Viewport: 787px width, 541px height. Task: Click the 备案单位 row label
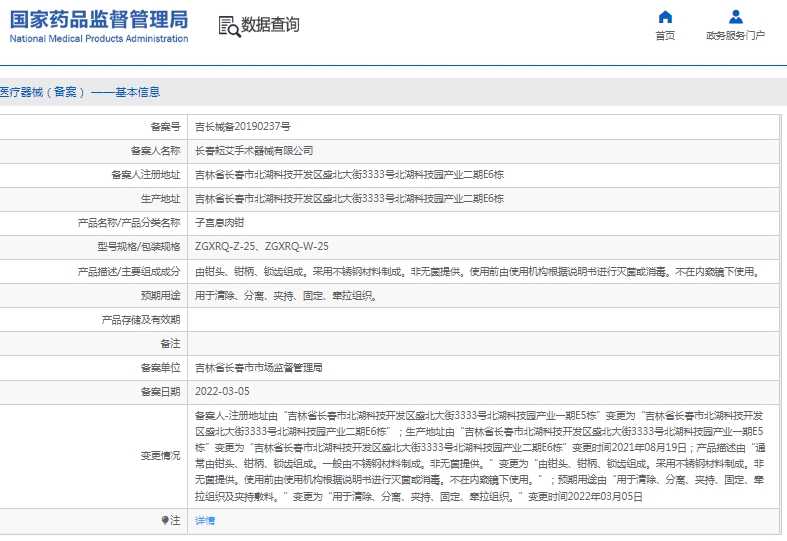click(160, 368)
